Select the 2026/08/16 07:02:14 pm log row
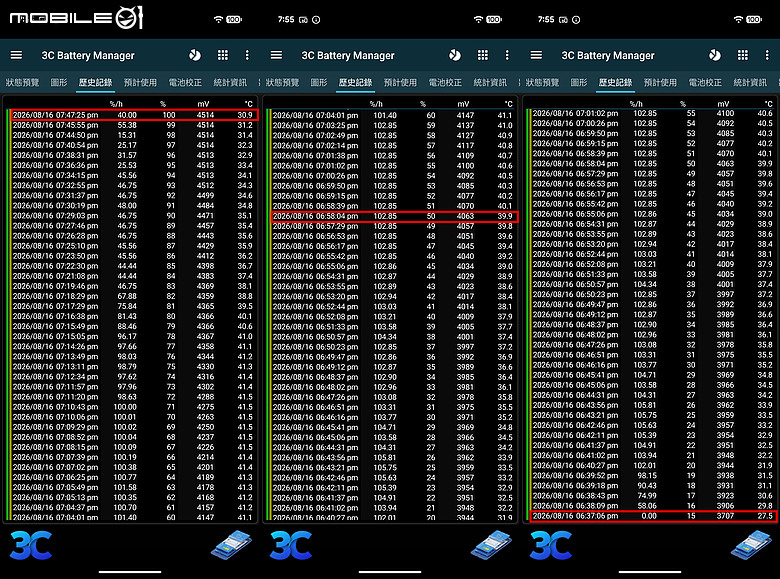The width and height of the screenshot is (780, 579). pos(393,146)
